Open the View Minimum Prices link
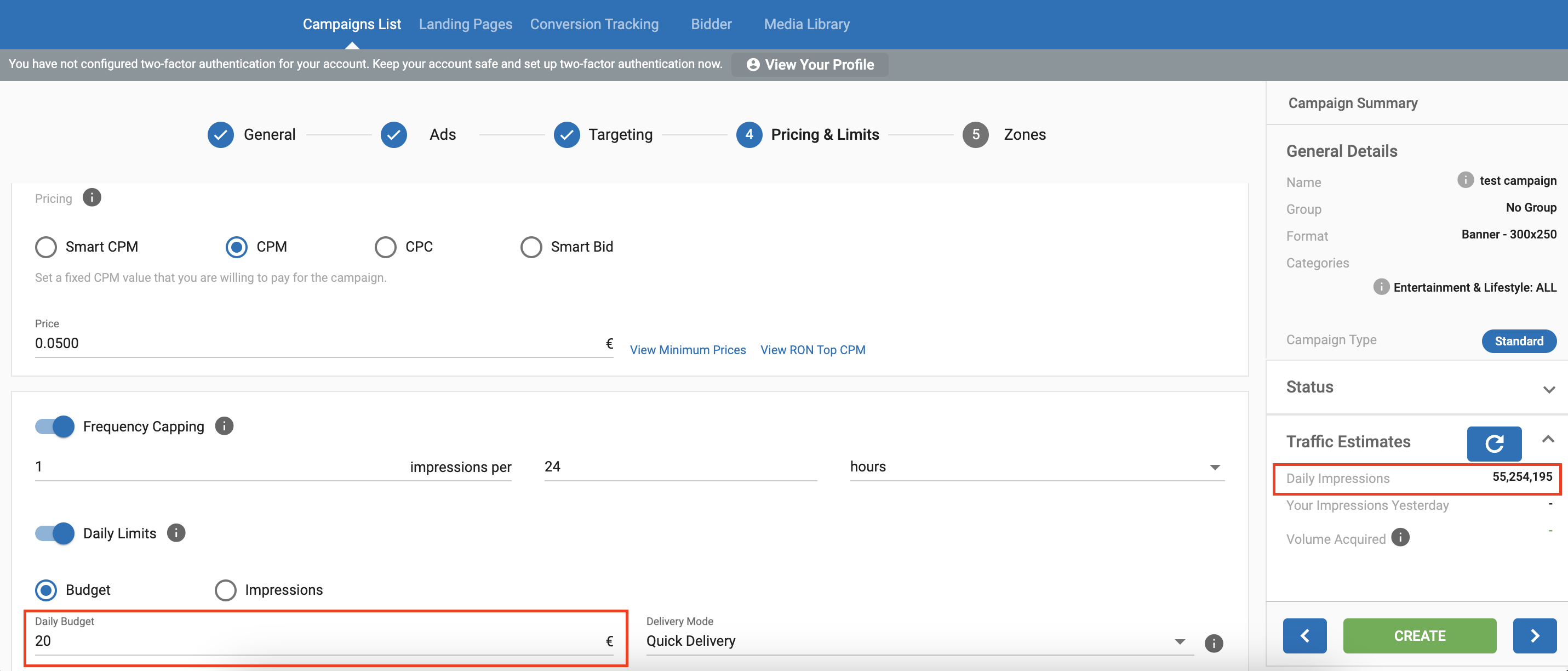The width and height of the screenshot is (1568, 671). tap(687, 350)
